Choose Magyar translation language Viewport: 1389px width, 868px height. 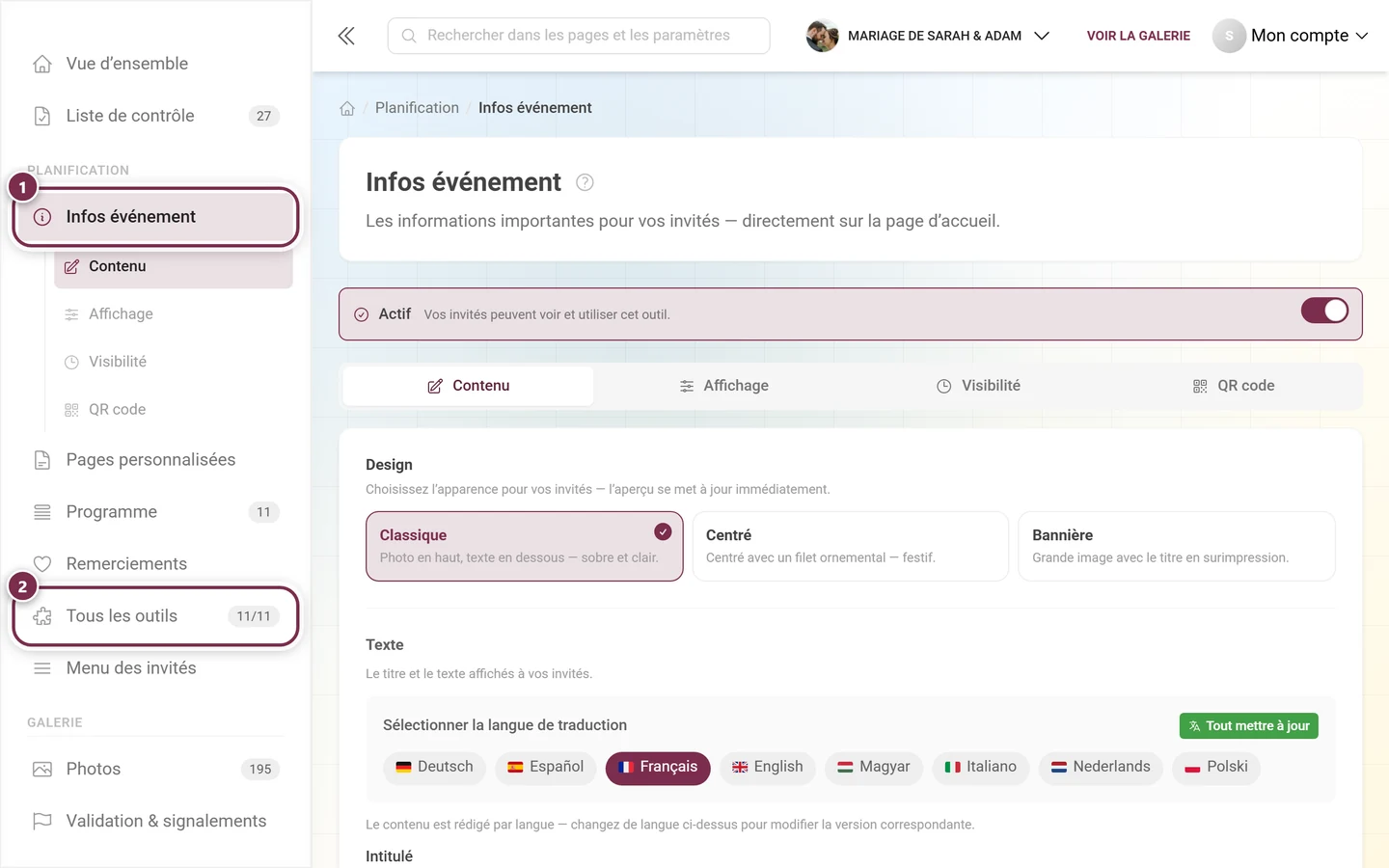[874, 768]
